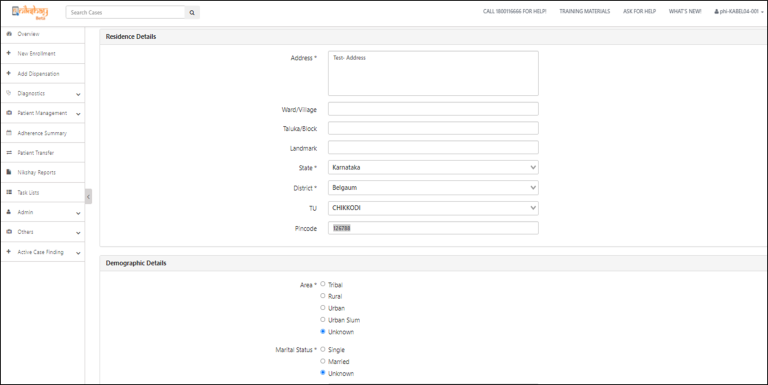The width and height of the screenshot is (768, 385).
Task: Go to Adherence Summary
Action: [43, 133]
